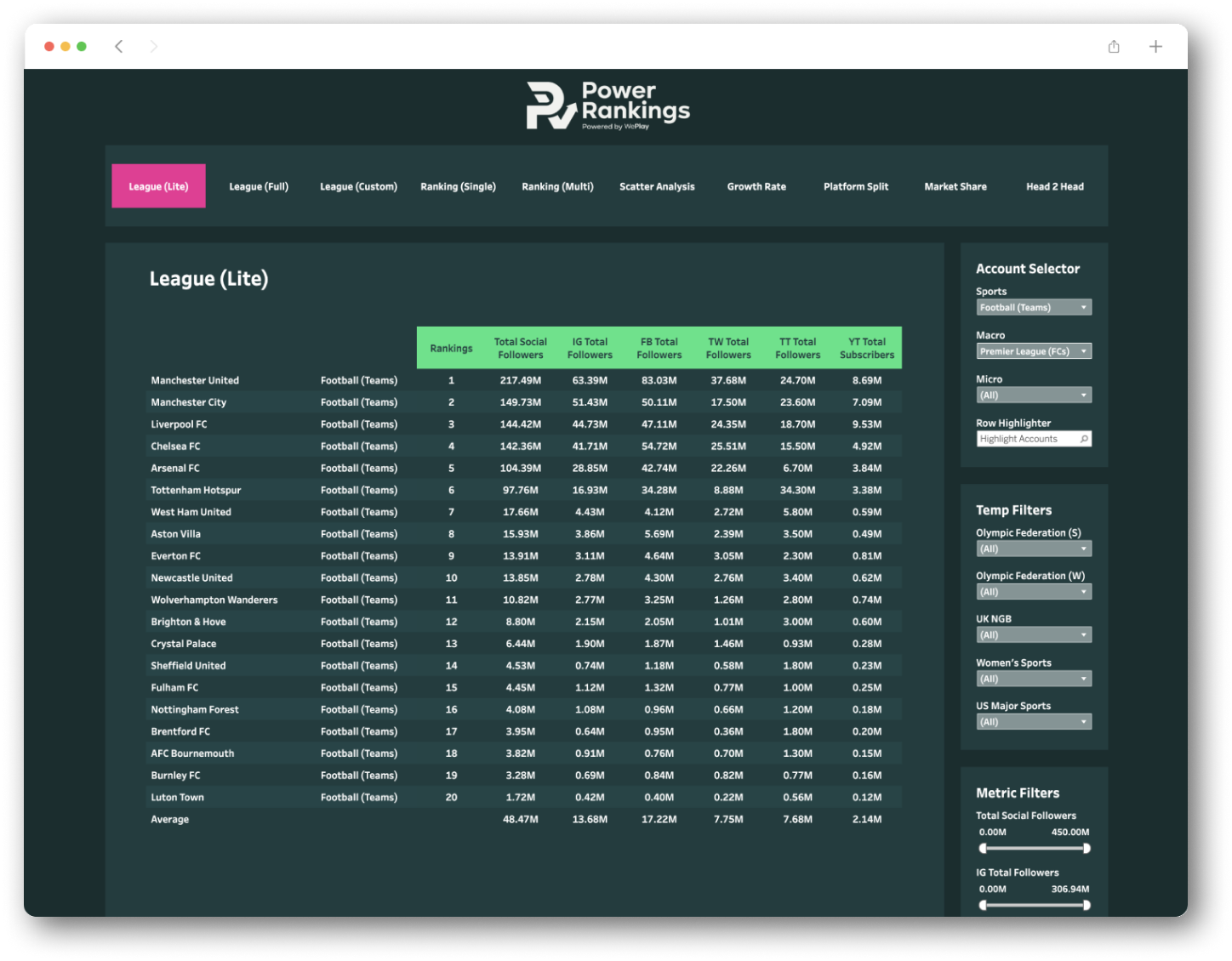Click search icon in Highlight Accounts field
1232x961 pixels.
[x=1084, y=439]
